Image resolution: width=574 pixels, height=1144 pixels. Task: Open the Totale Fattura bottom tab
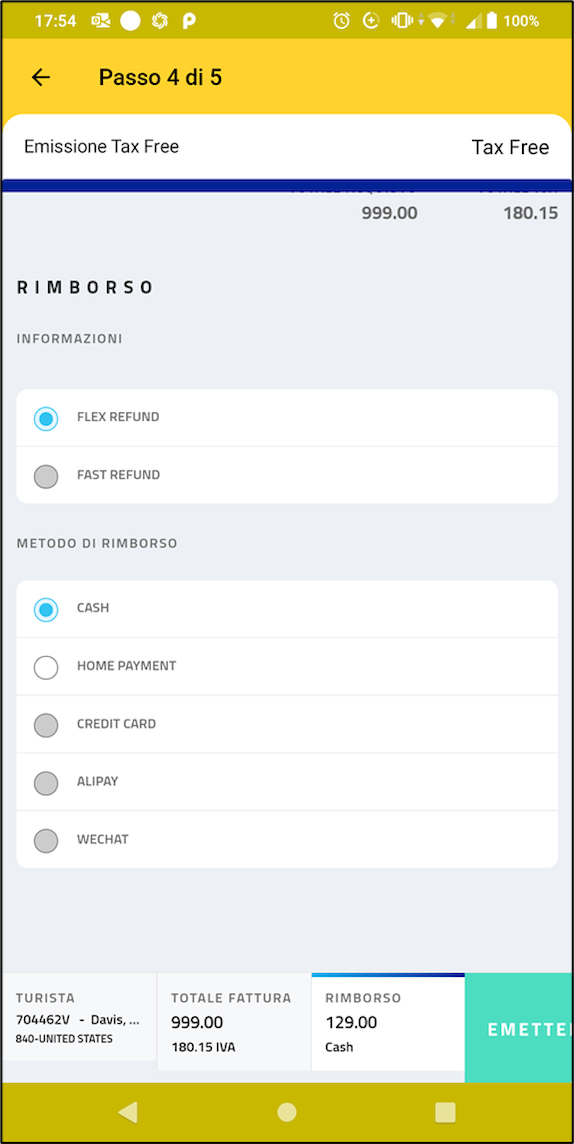pos(234,1022)
